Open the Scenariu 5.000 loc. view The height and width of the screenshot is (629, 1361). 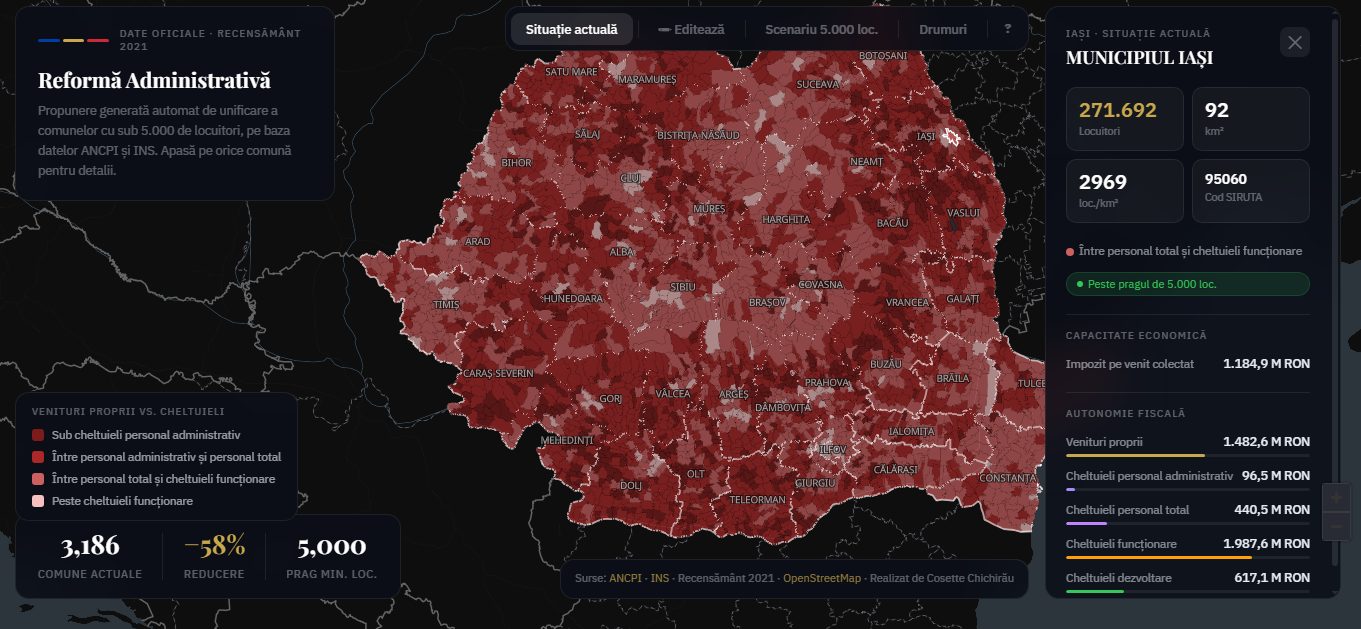821,29
